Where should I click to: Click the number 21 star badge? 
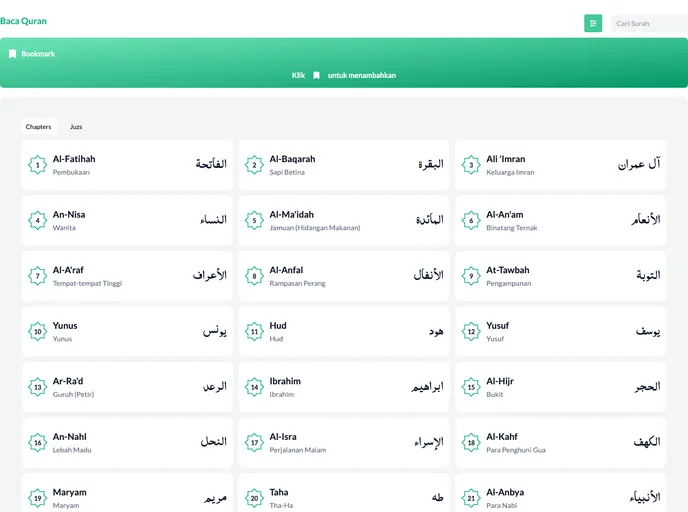(471, 498)
